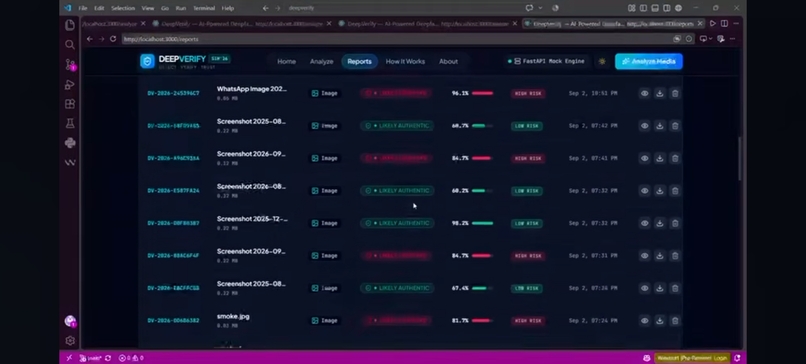Open the How It Works nav tab

[x=405, y=62]
